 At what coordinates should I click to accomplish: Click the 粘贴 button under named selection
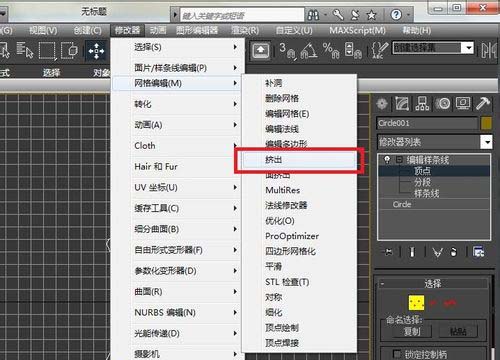(458, 332)
